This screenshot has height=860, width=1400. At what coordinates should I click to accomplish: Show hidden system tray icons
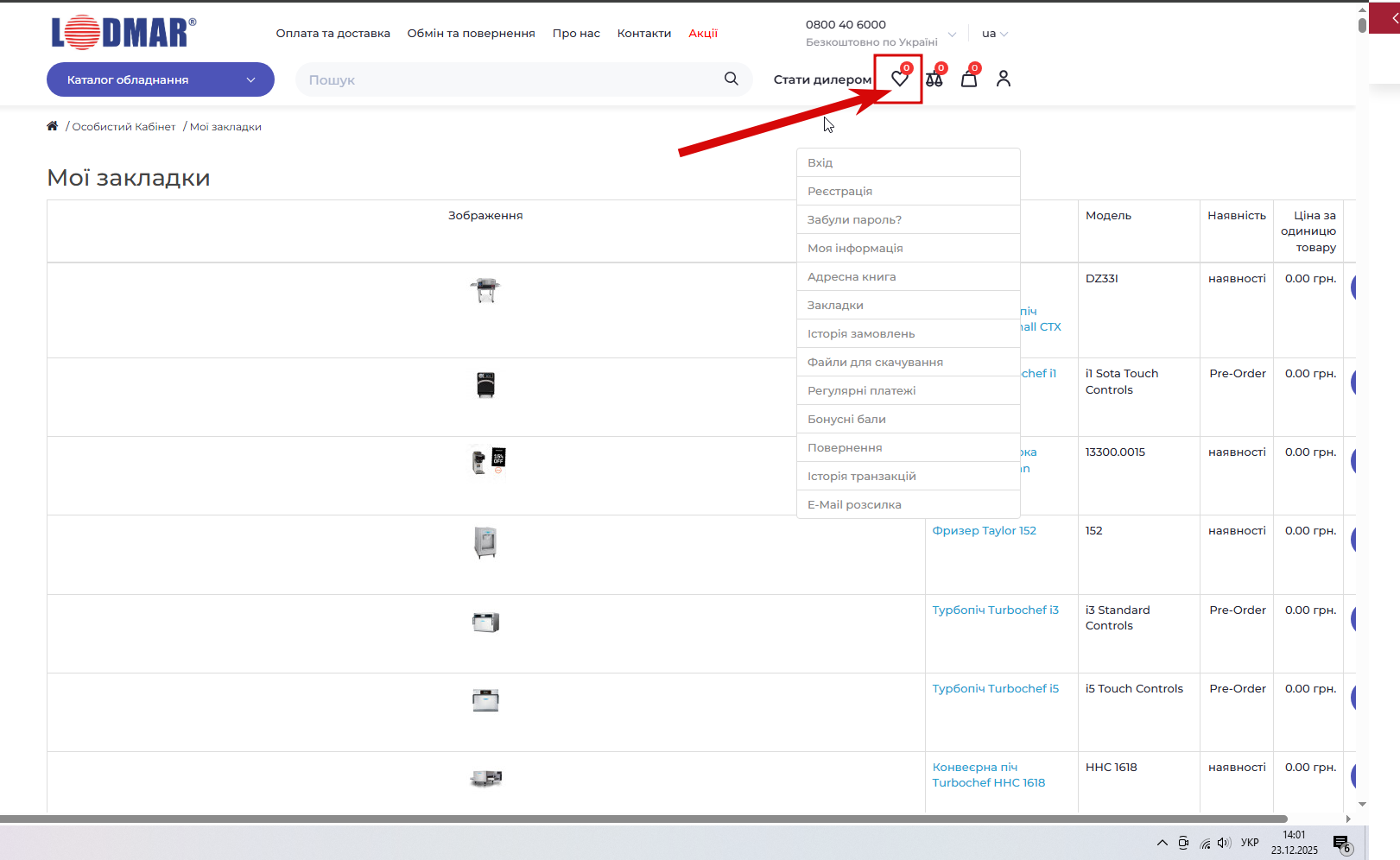[1162, 843]
